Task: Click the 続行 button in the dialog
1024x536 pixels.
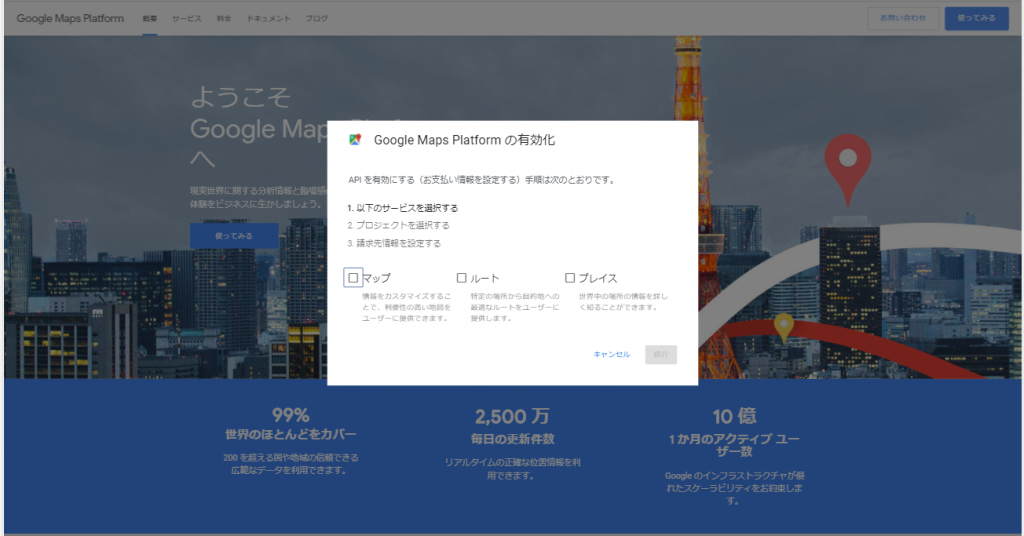Action: click(661, 355)
